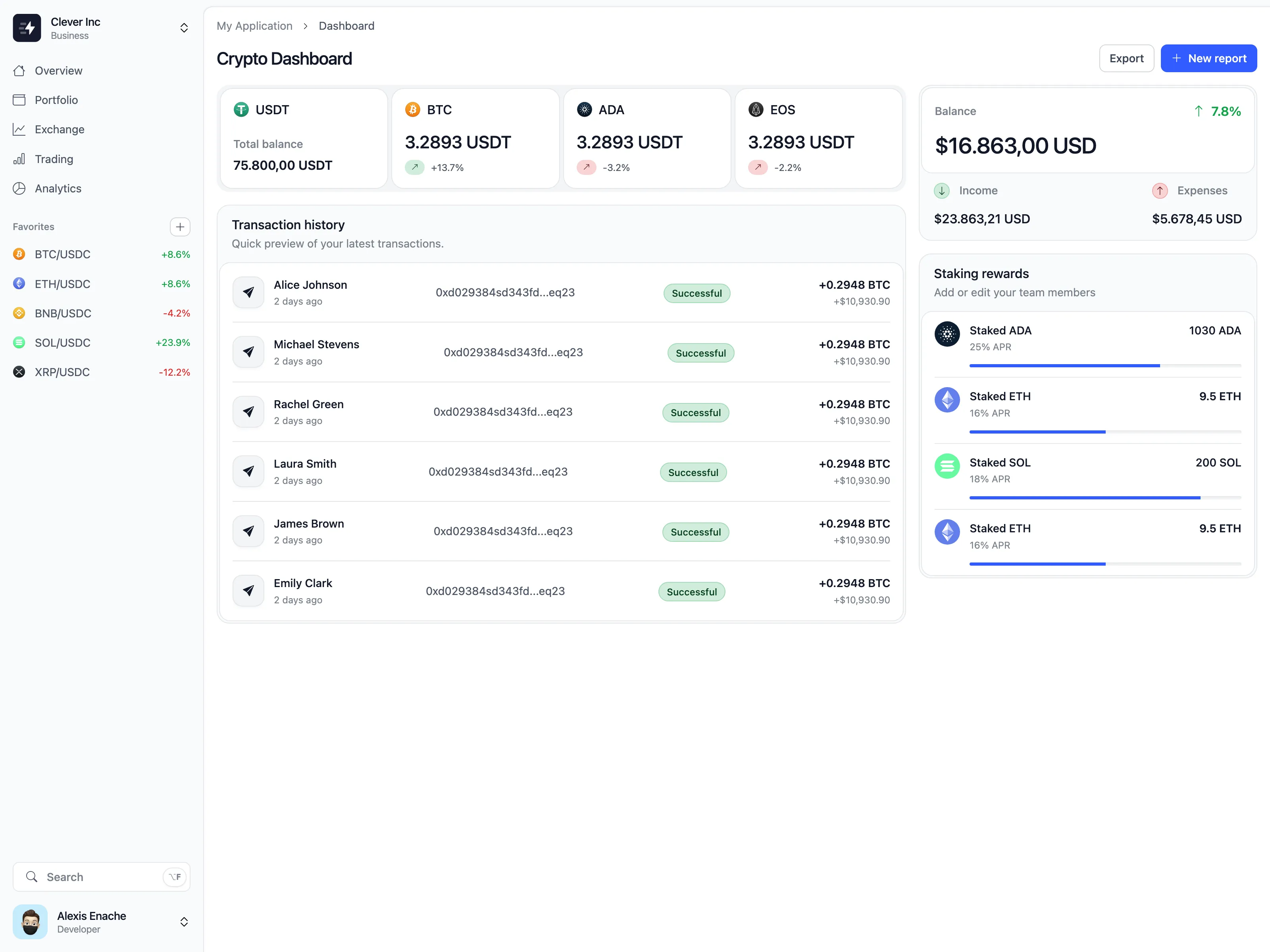
Task: Click XRP/USDC favorite coin icon
Action: tap(19, 372)
